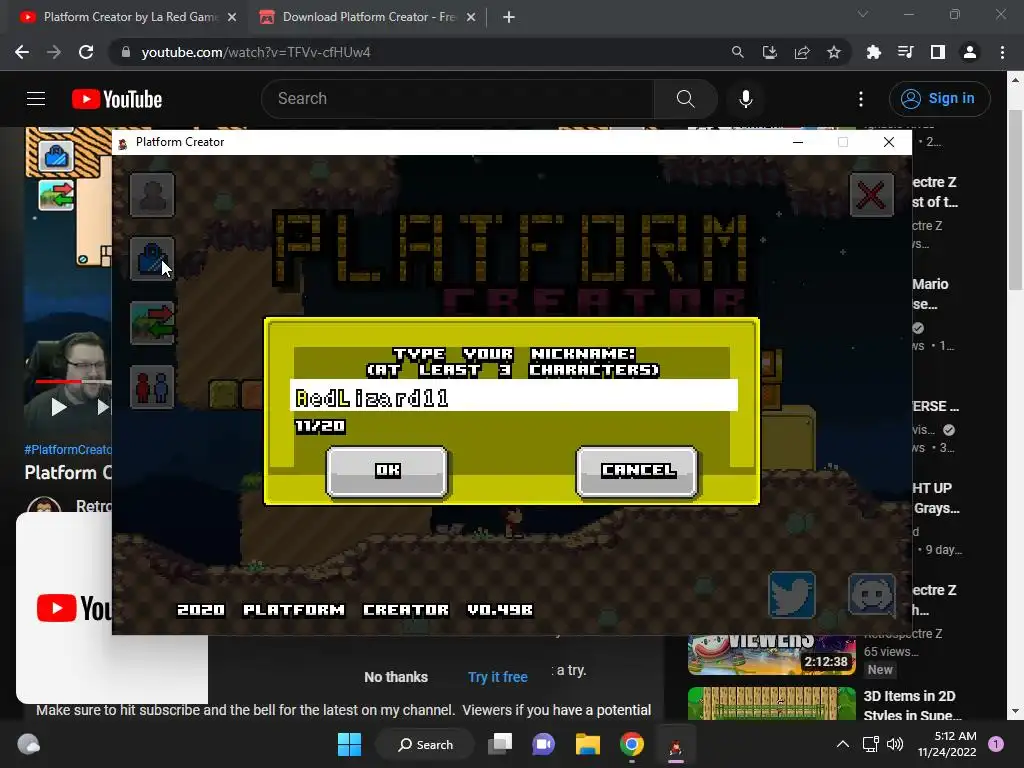
Task: Click the profile silhouette icon in Platform Creator
Action: pyautogui.click(x=152, y=195)
